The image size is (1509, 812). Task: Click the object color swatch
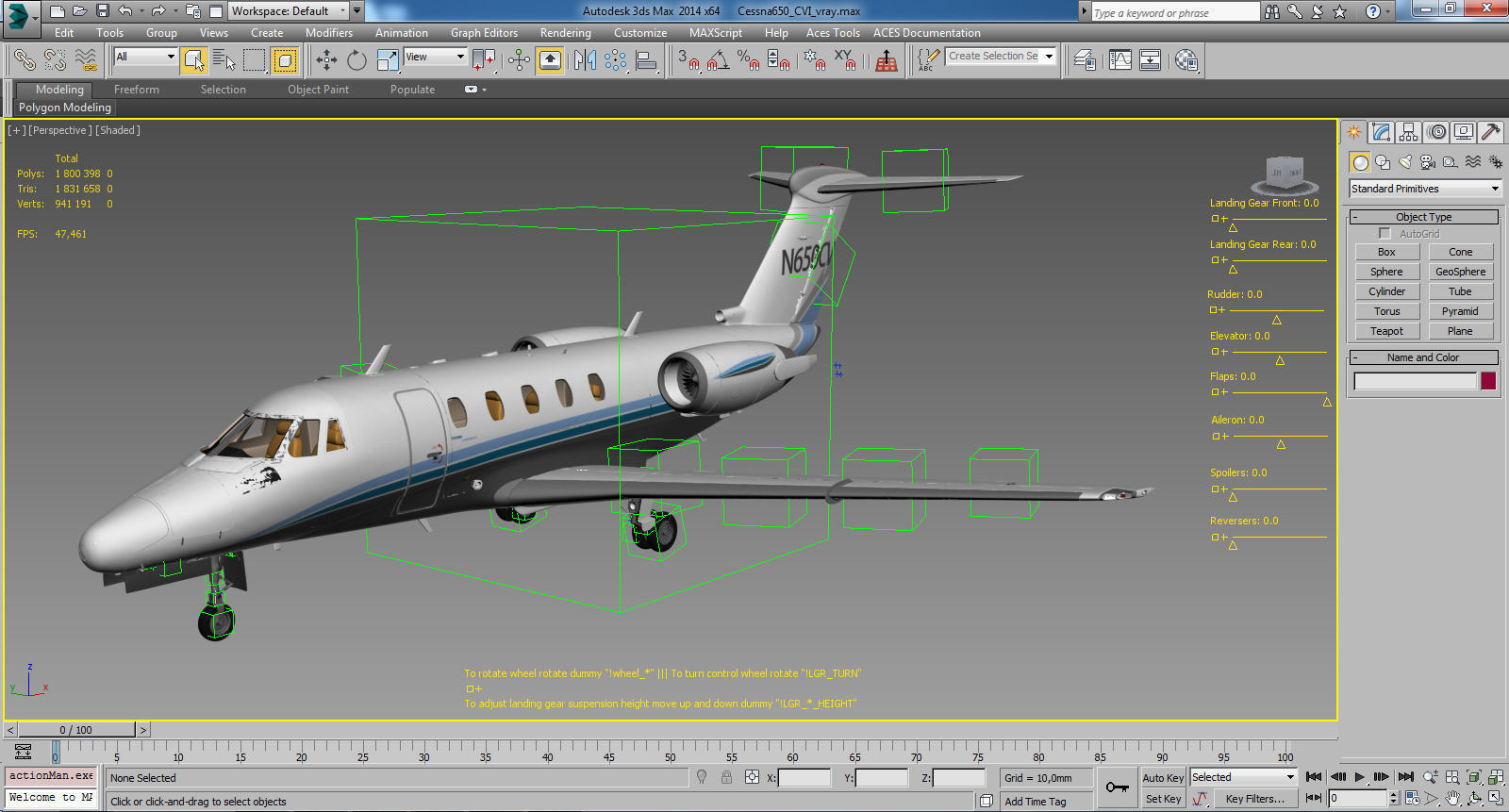pos(1488,381)
